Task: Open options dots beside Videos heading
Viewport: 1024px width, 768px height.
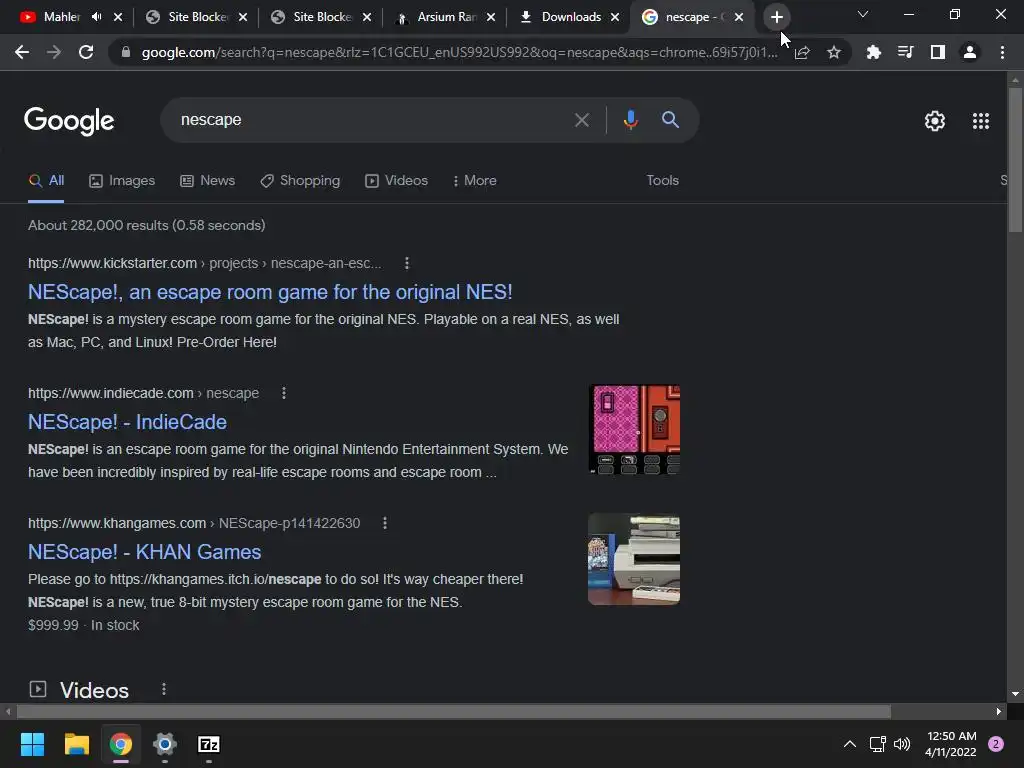Action: point(164,689)
